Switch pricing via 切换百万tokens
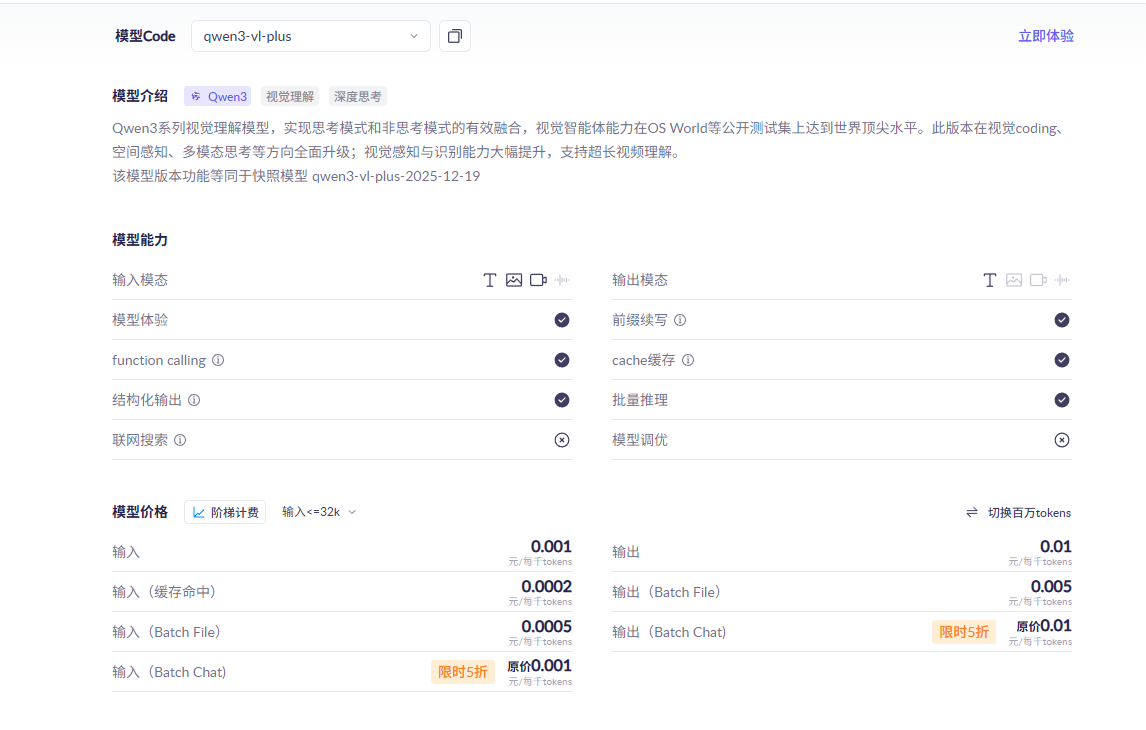The width and height of the screenshot is (1146, 730). pos(1018,512)
